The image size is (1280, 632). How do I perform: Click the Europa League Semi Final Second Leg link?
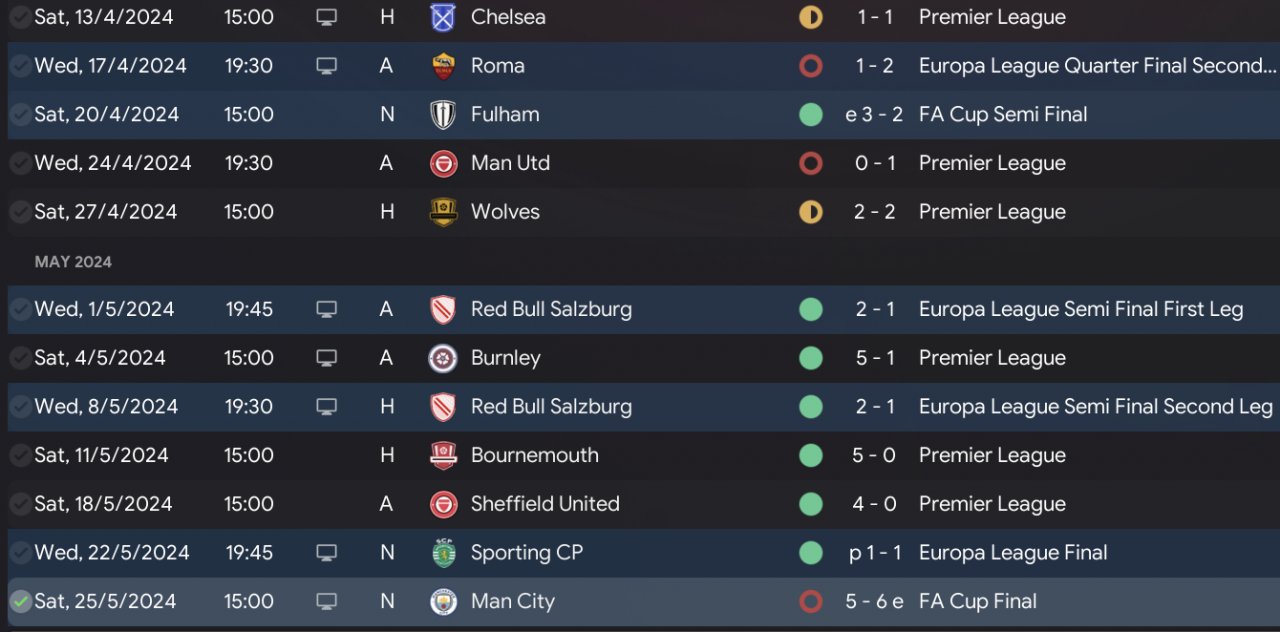click(1095, 406)
